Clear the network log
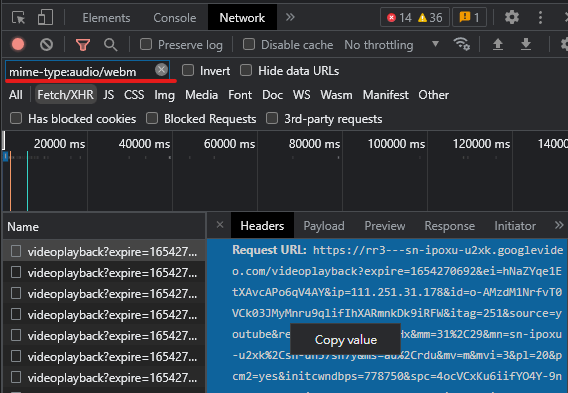The width and height of the screenshot is (568, 393). (x=46, y=45)
